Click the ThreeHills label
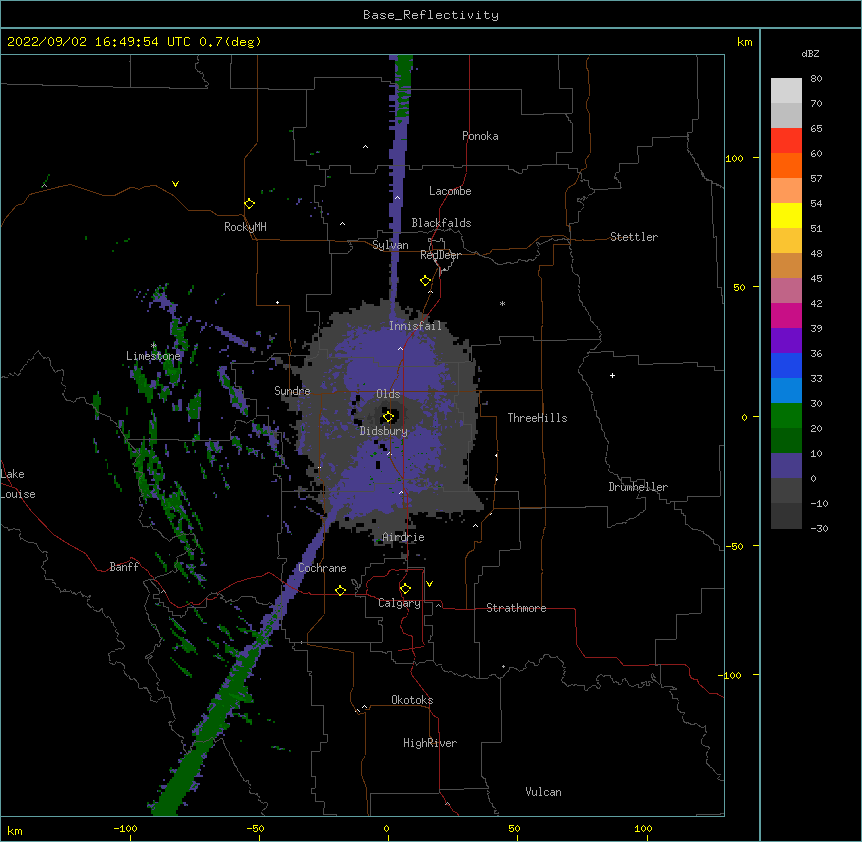The width and height of the screenshot is (862, 842). click(x=537, y=418)
